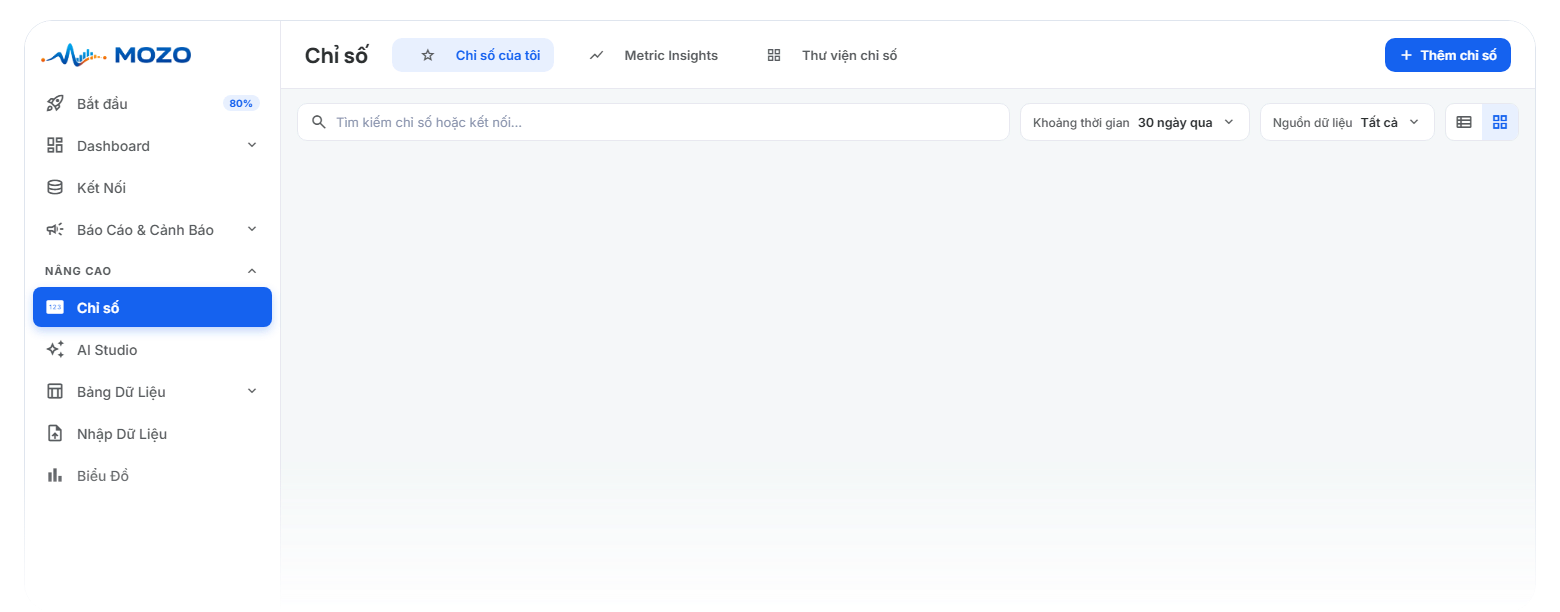
Task: Click the database icon beside Kết Nối
Action: (55, 188)
